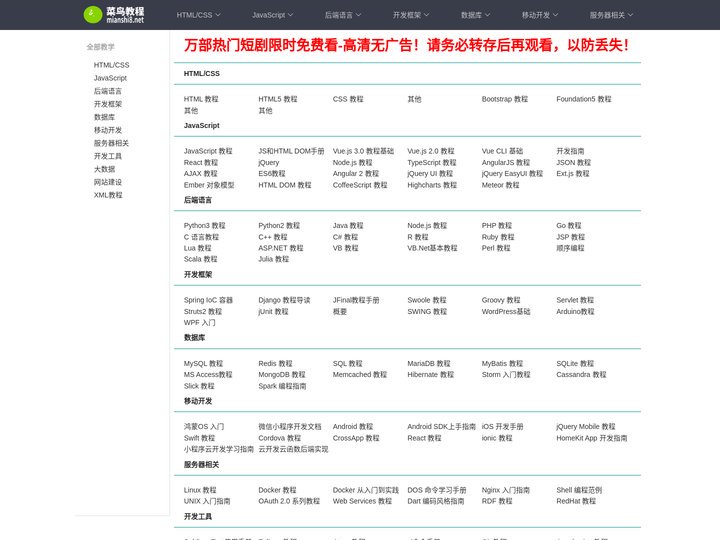
Task: Open the 鸿蒙OS 入门 link
Action: [204, 427]
